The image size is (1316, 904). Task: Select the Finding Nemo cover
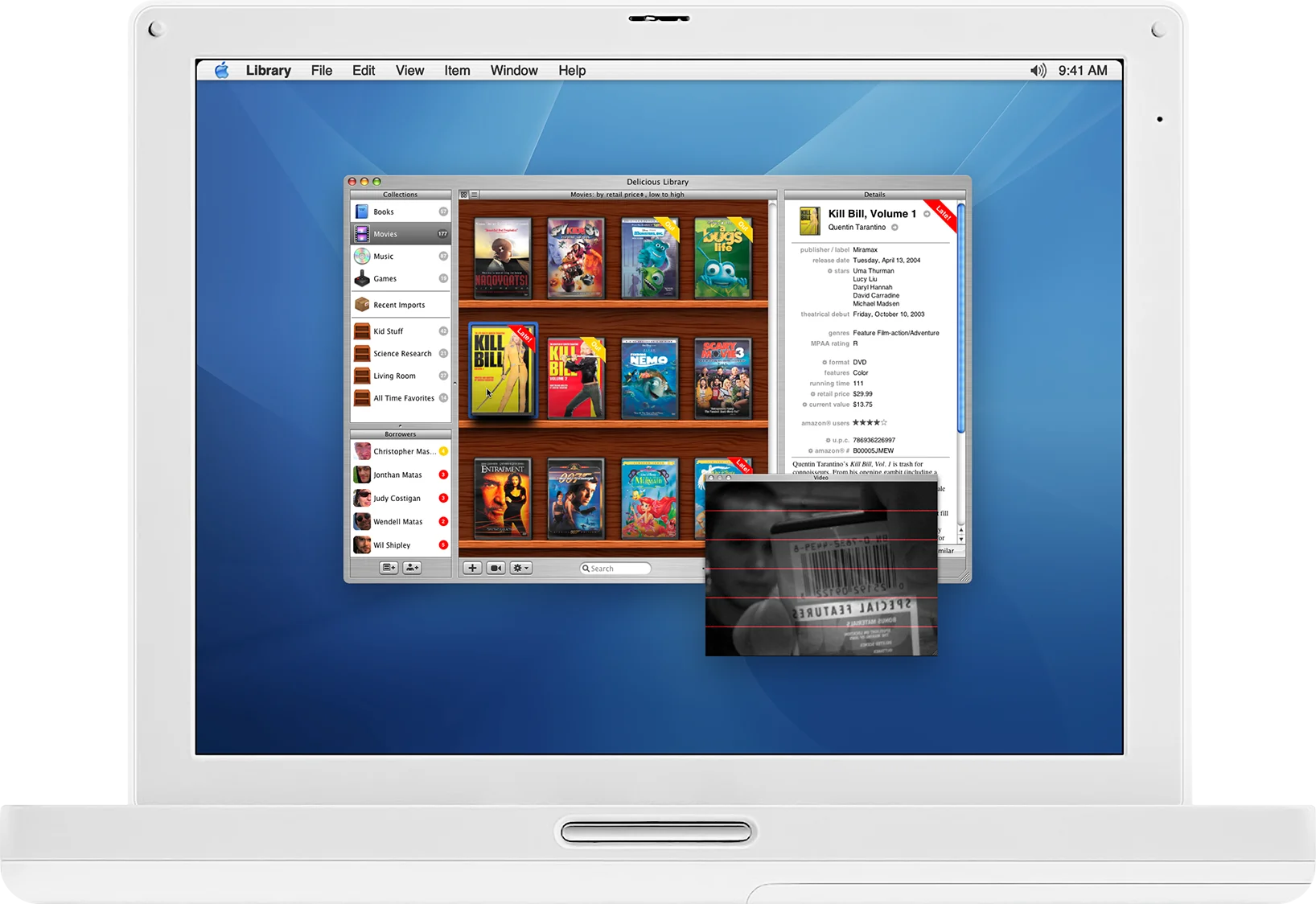649,378
